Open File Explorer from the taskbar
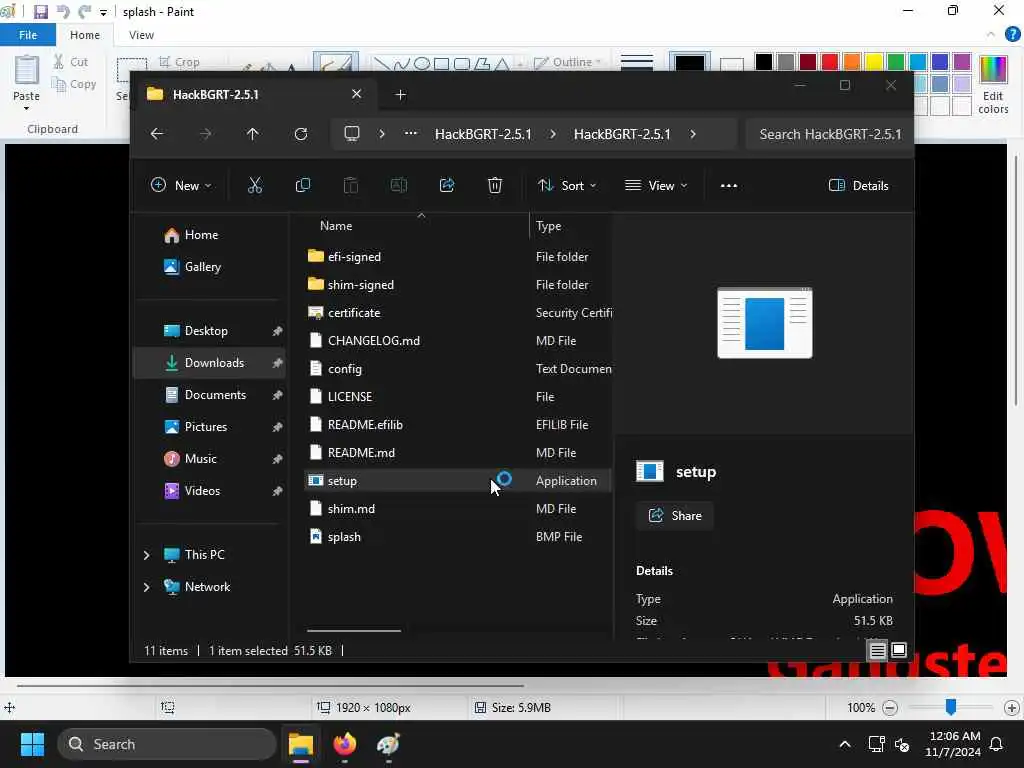Viewport: 1024px width, 768px height. coord(301,744)
